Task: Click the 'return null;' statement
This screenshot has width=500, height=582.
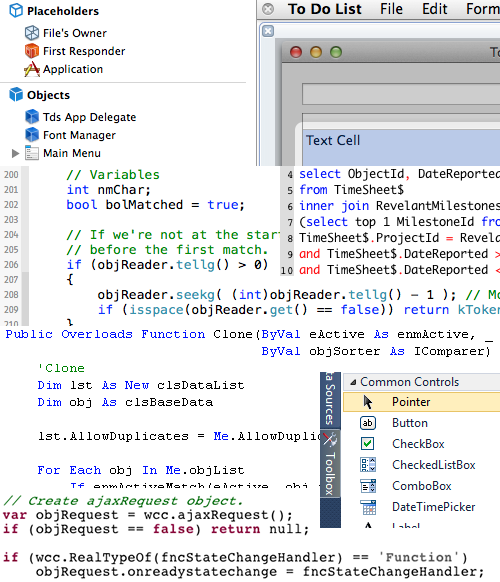Action: pyautogui.click(x=260, y=529)
